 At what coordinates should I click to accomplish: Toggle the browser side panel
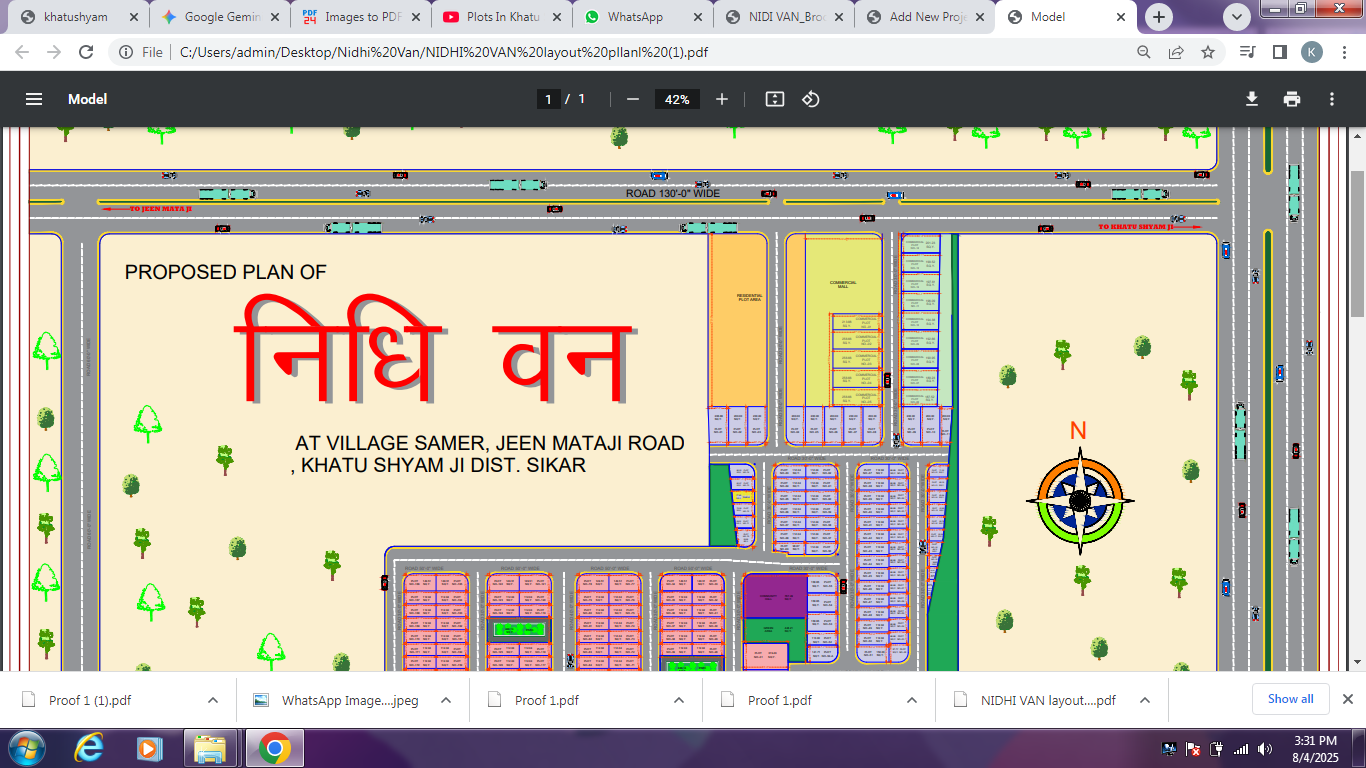tap(1279, 52)
